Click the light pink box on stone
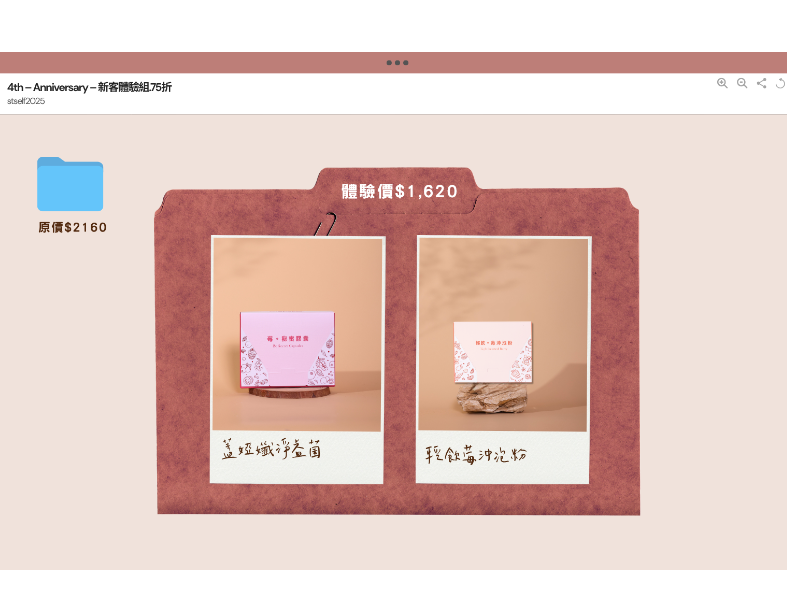787x607 pixels. coord(493,351)
